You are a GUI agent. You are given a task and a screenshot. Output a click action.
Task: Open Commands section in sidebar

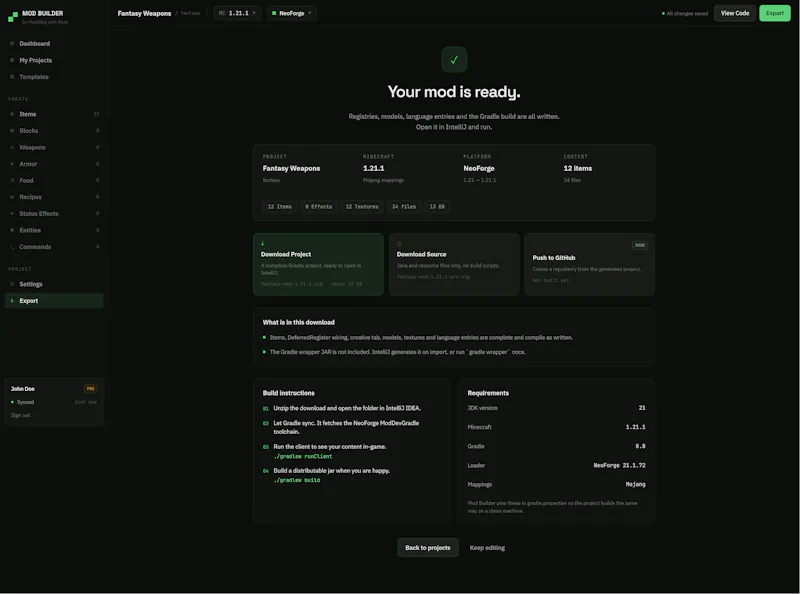tap(54, 246)
